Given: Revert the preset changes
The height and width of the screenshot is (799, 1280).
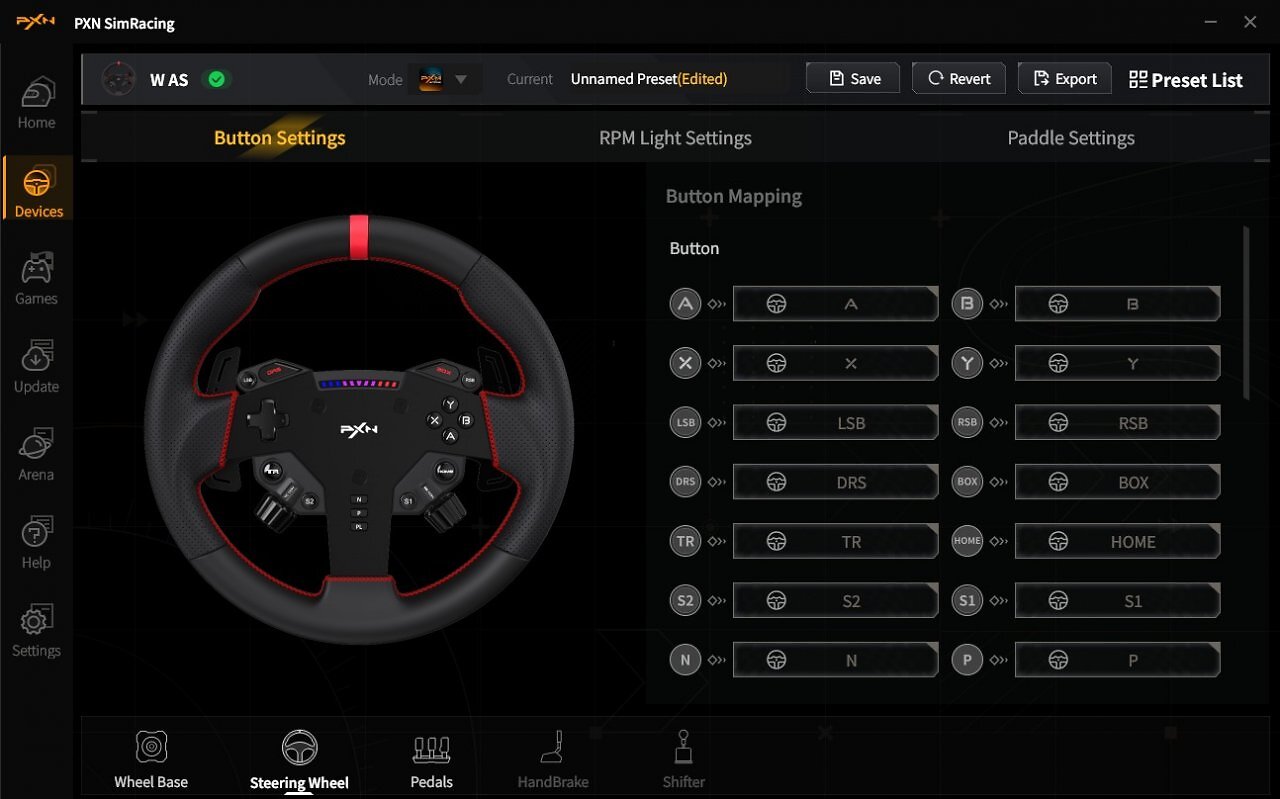Looking at the screenshot, I should pyautogui.click(x=959, y=79).
